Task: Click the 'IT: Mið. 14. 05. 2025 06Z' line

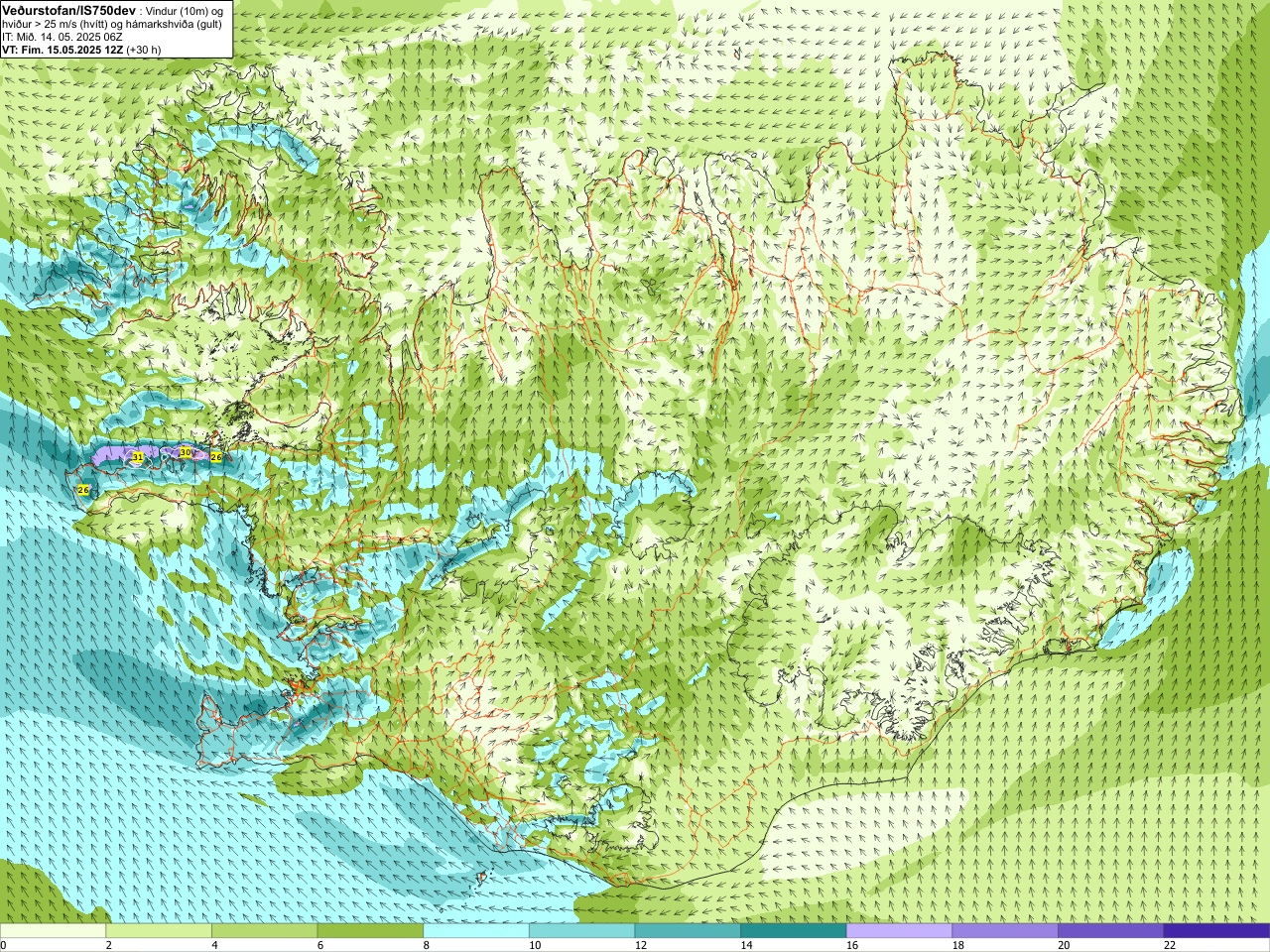Action: coord(63,37)
